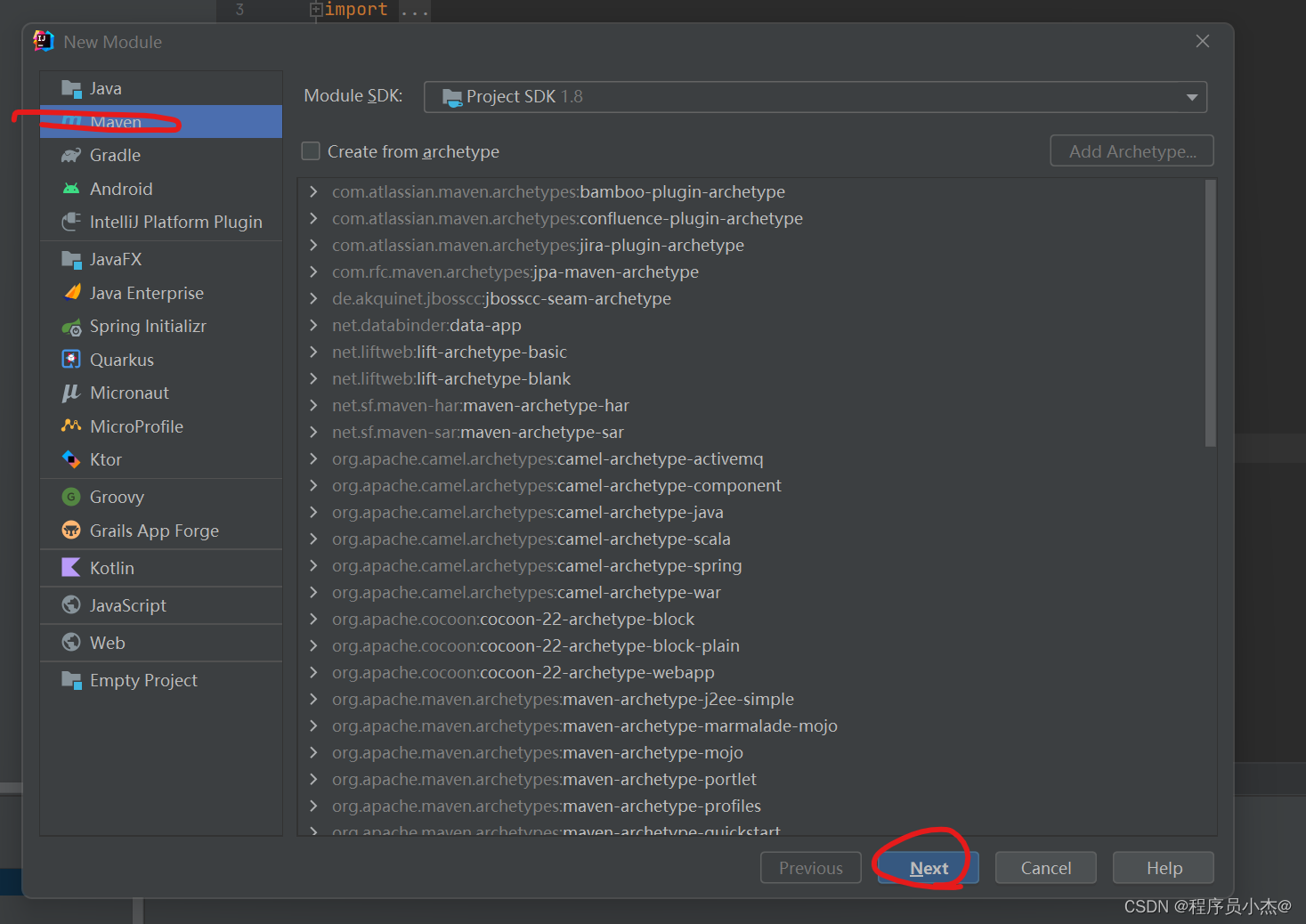The width and height of the screenshot is (1306, 924).
Task: Click the Gradle elephant icon
Action: coord(71,155)
